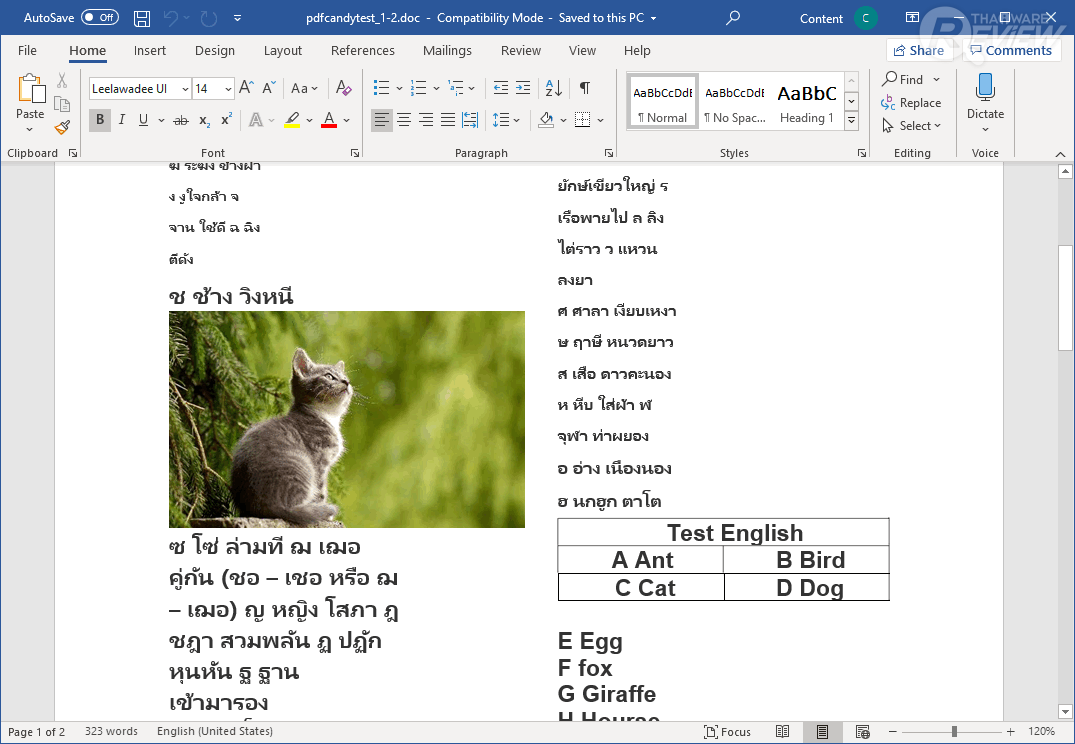
Task: Center-align the paragraph
Action: [404, 120]
